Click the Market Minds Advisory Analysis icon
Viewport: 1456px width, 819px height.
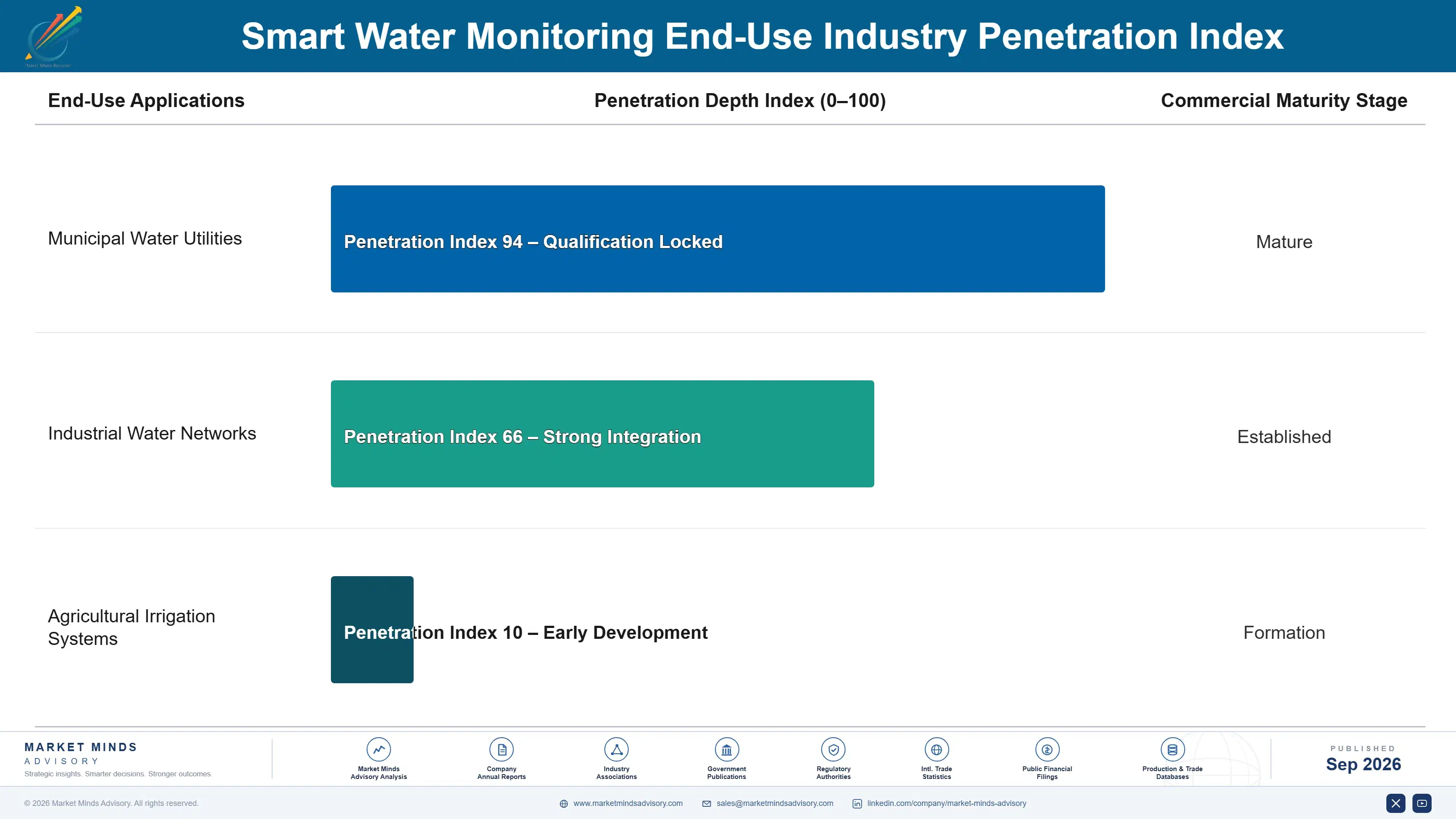pos(379,749)
